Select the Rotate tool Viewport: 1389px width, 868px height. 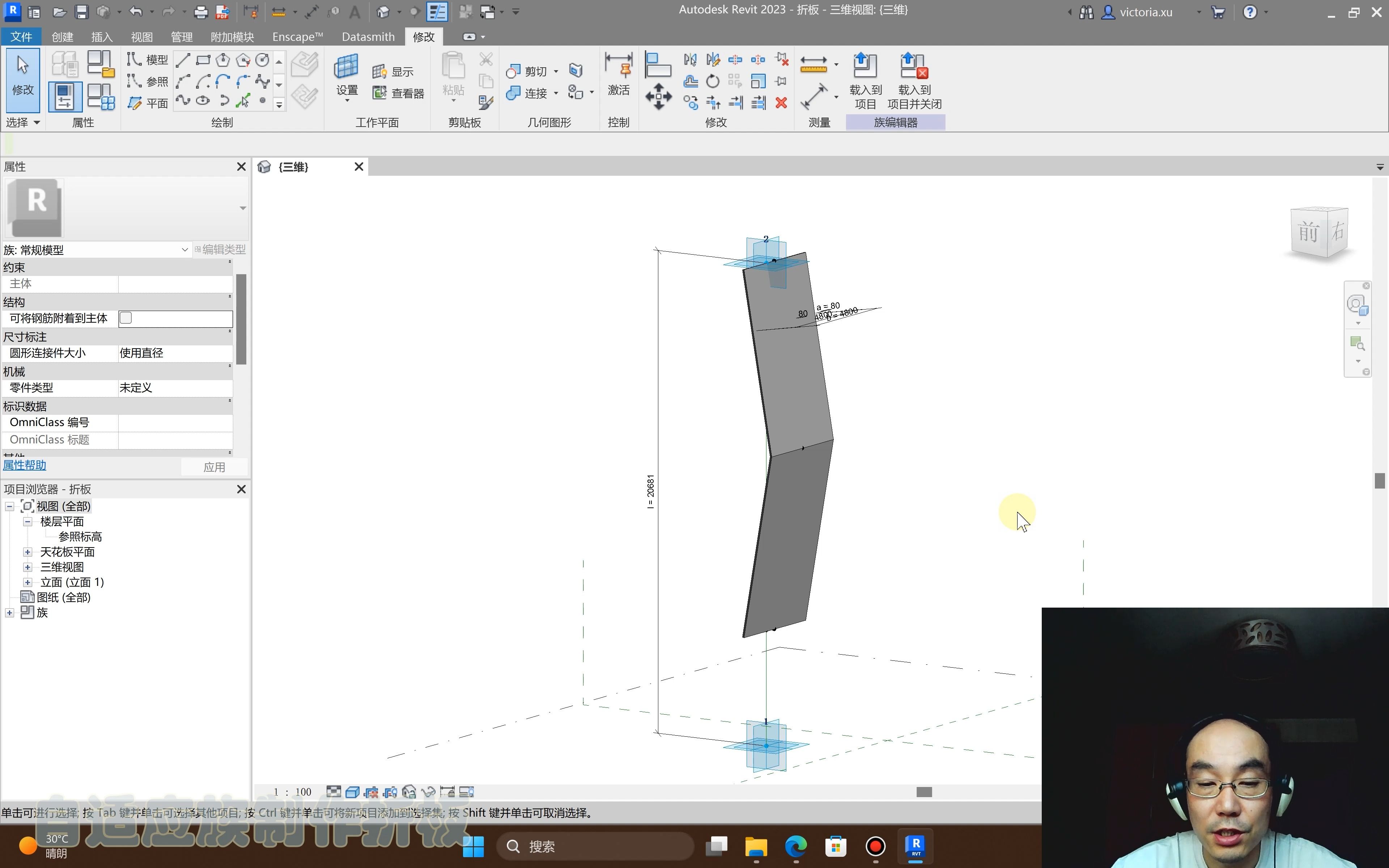point(713,81)
